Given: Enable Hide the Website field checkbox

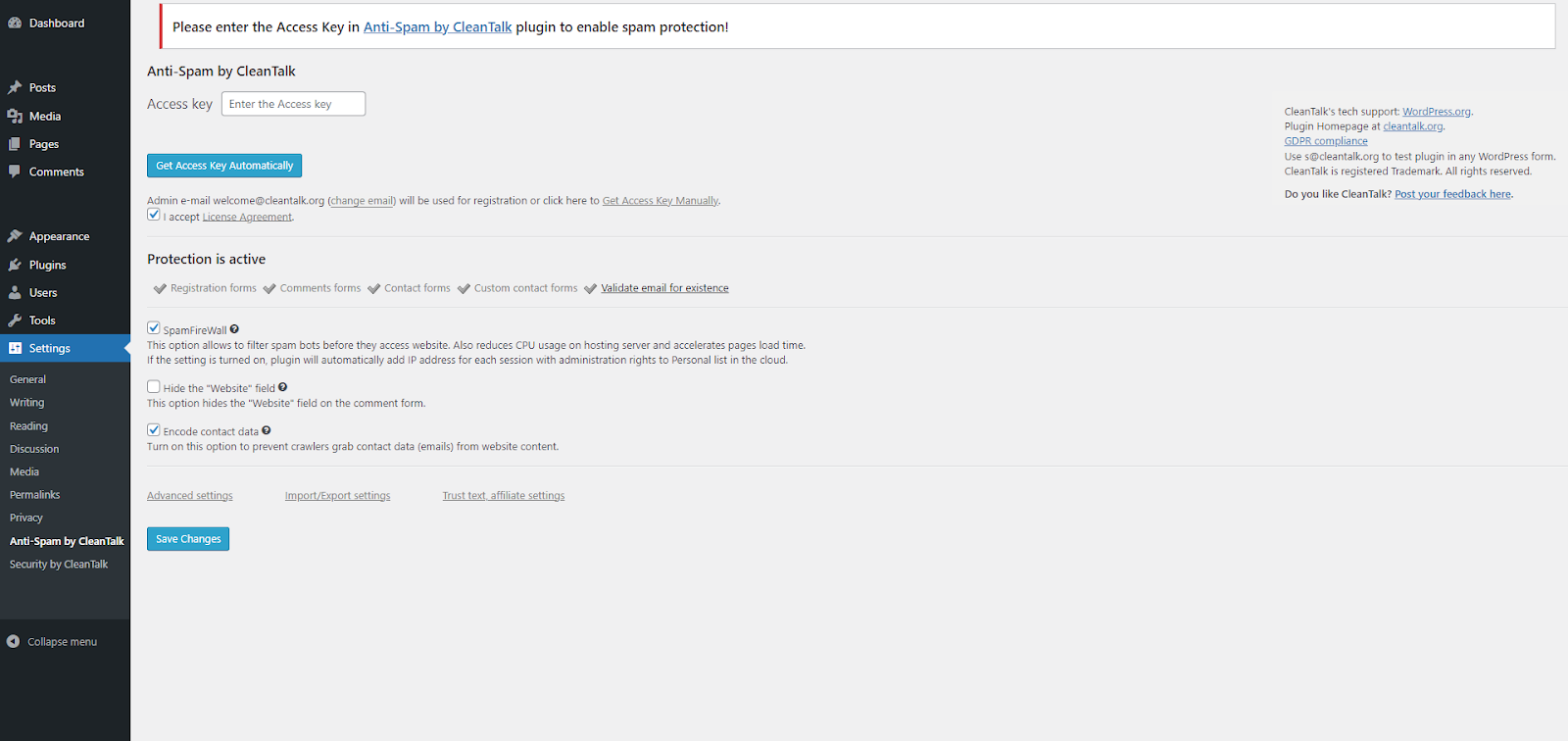Looking at the screenshot, I should (154, 386).
